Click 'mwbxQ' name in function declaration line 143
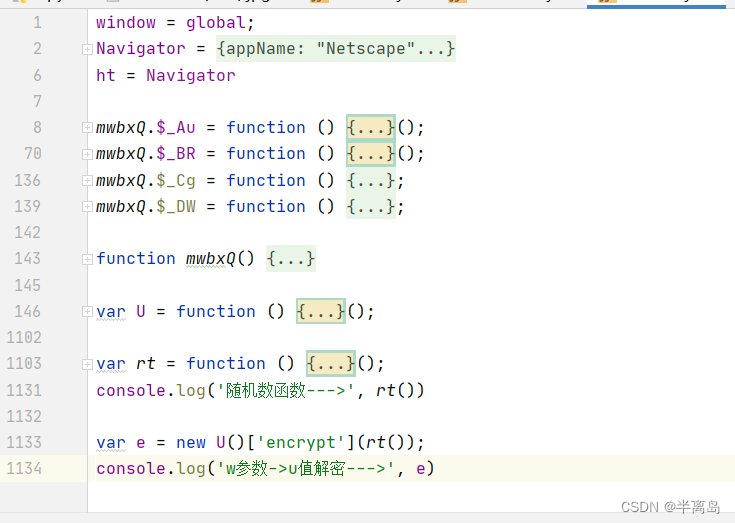This screenshot has height=523, width=735. click(x=210, y=259)
